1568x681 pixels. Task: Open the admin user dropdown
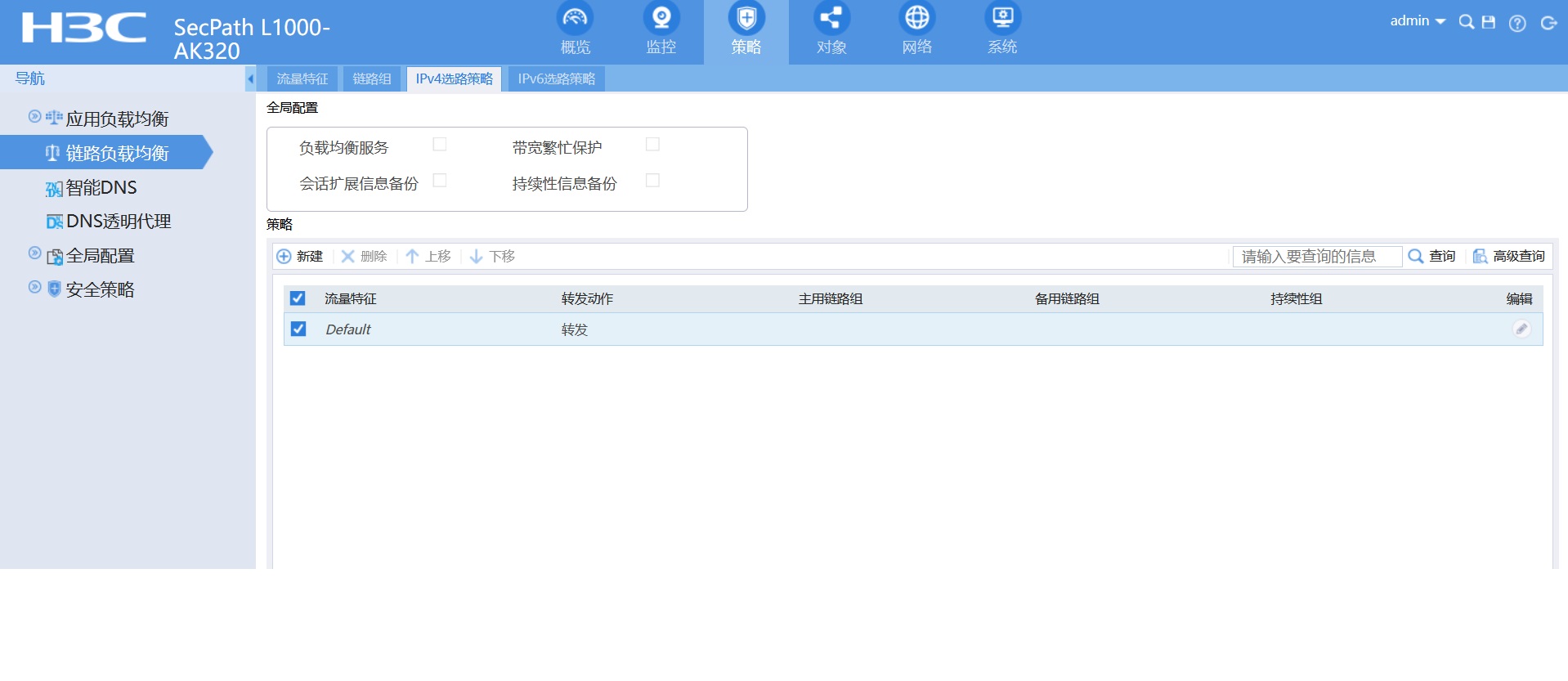[x=1418, y=21]
